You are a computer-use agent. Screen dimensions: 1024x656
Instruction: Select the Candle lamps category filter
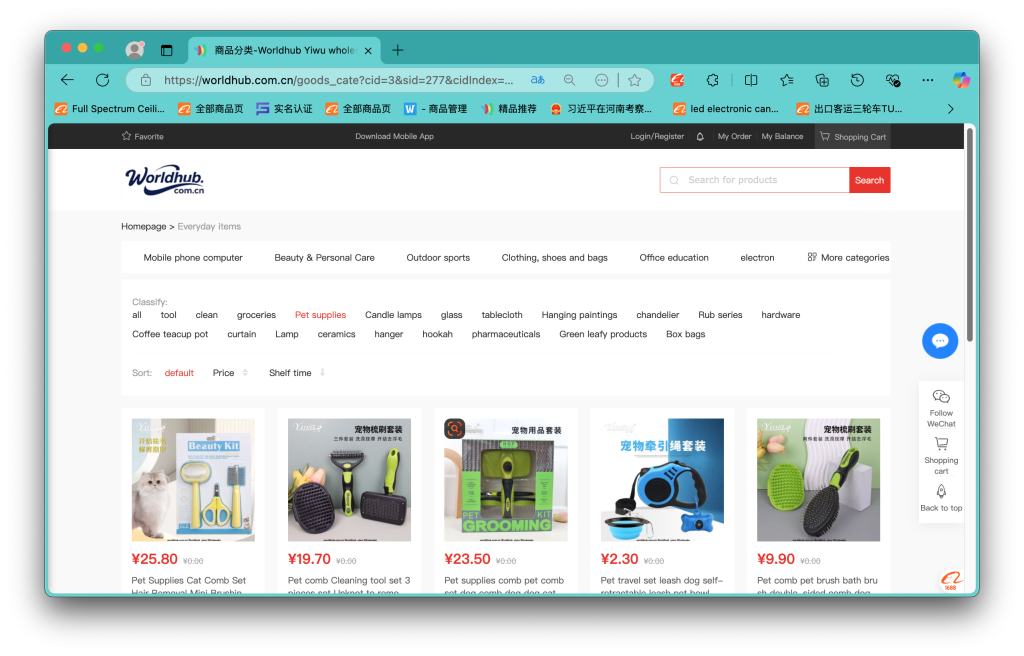(x=393, y=315)
